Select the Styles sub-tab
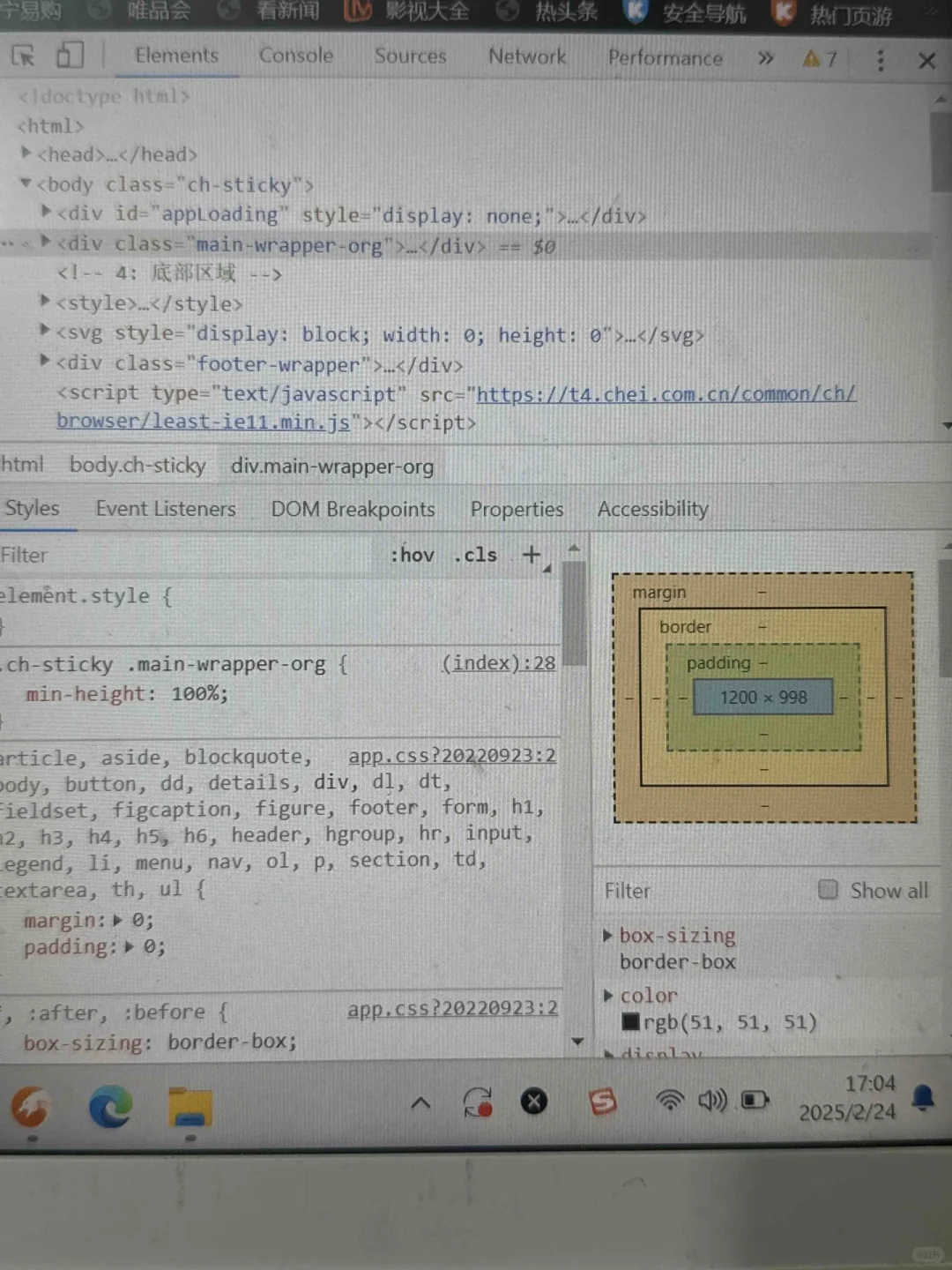 click(x=33, y=508)
